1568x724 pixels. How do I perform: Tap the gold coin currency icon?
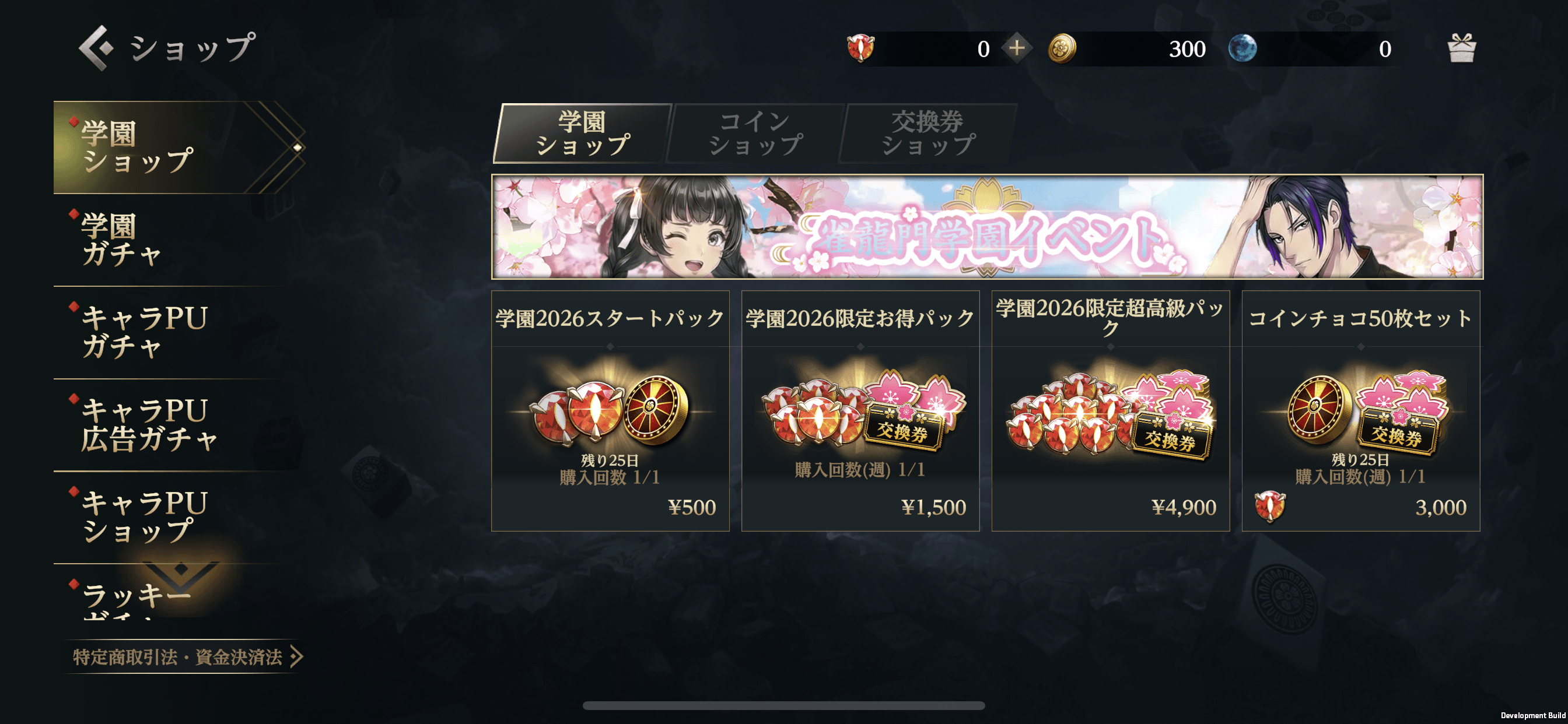[x=1062, y=48]
